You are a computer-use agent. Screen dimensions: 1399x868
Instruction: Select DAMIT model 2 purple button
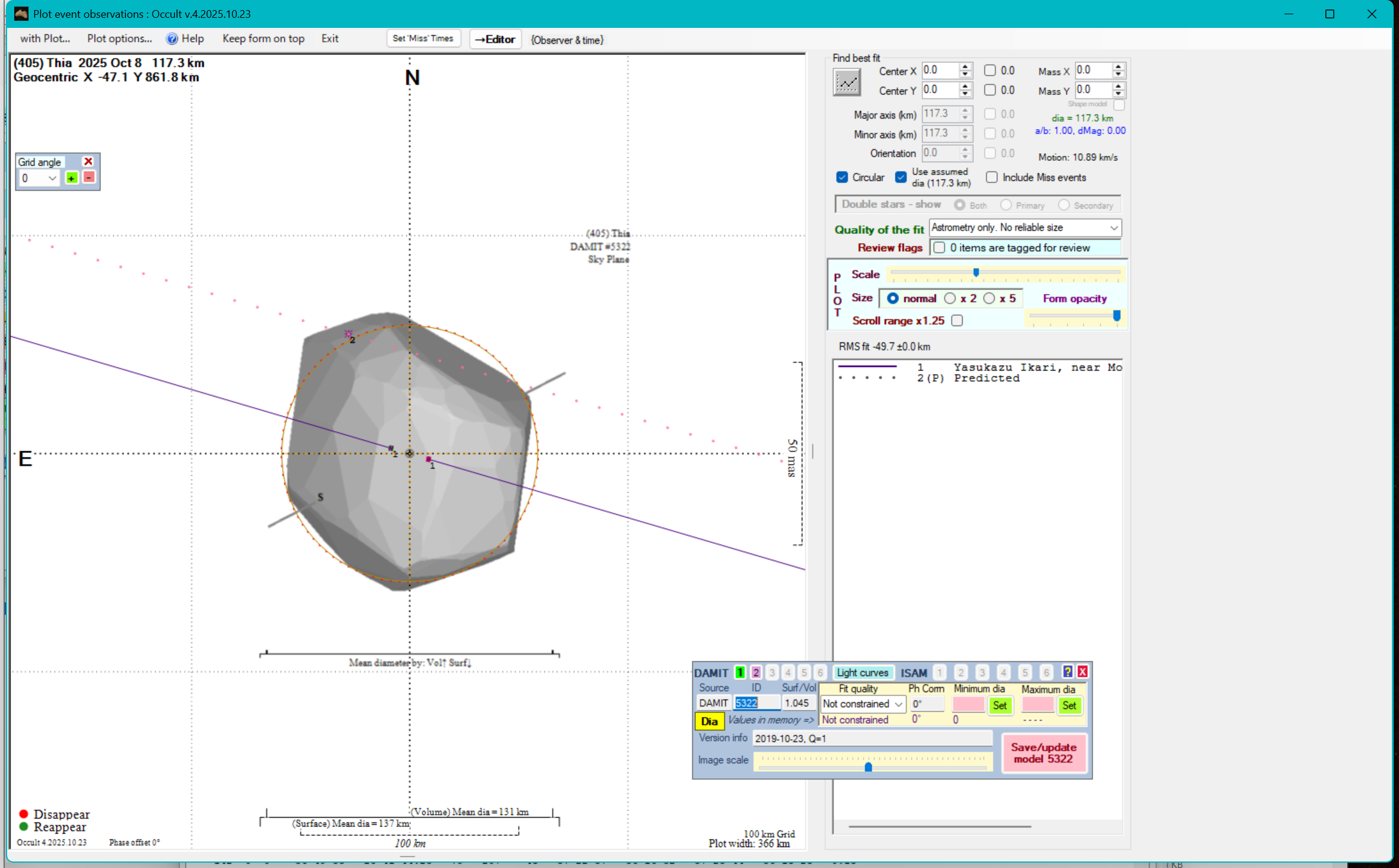tap(756, 672)
